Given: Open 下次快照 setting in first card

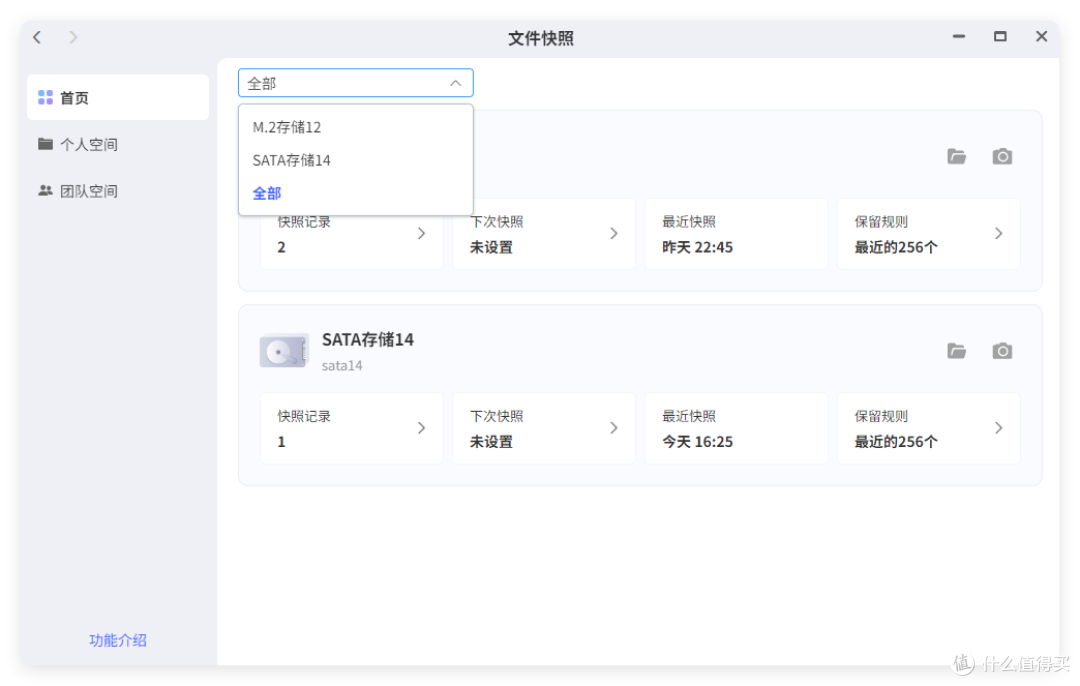Looking at the screenshot, I should (543, 234).
